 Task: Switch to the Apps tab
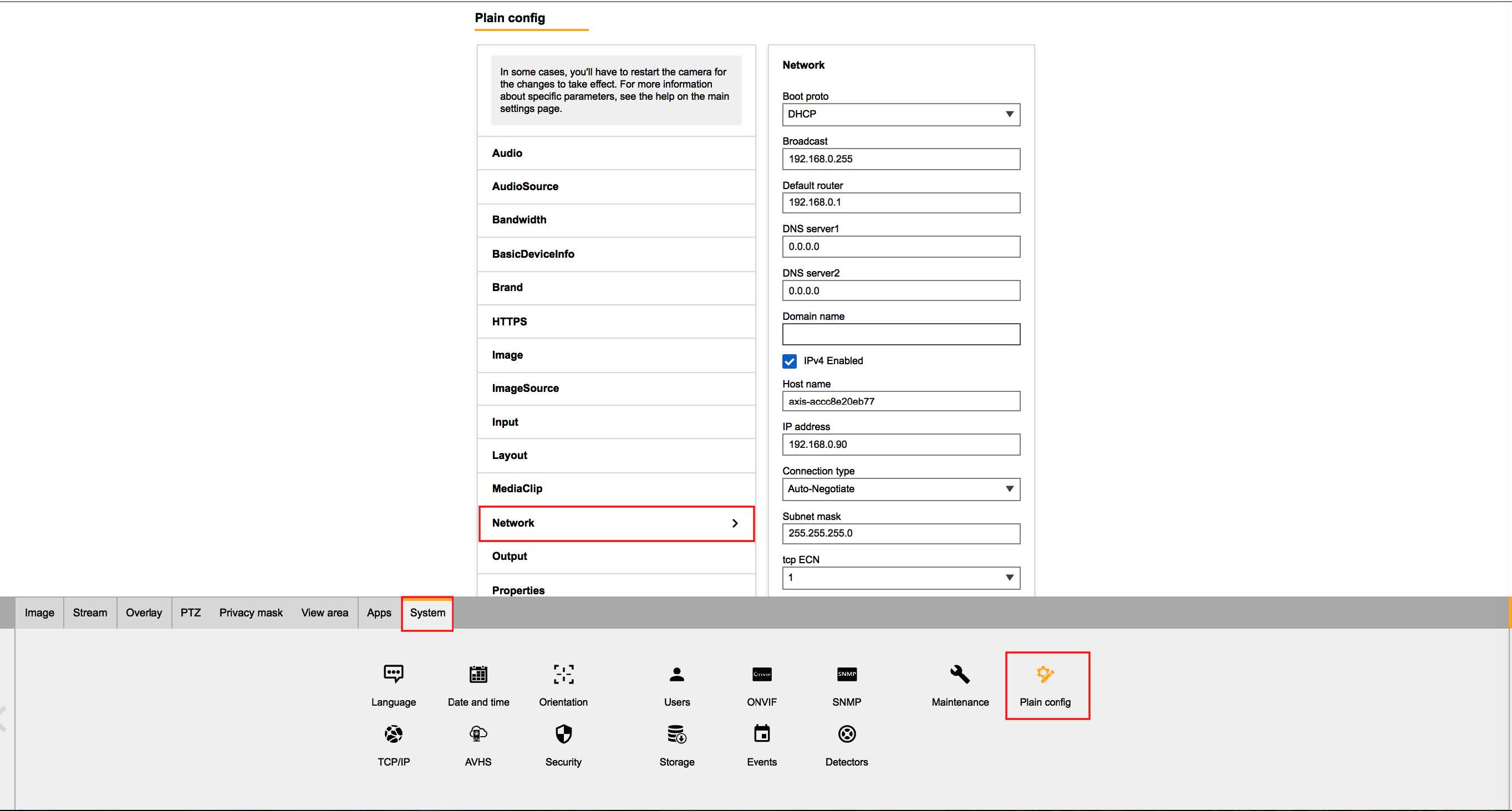[379, 613]
